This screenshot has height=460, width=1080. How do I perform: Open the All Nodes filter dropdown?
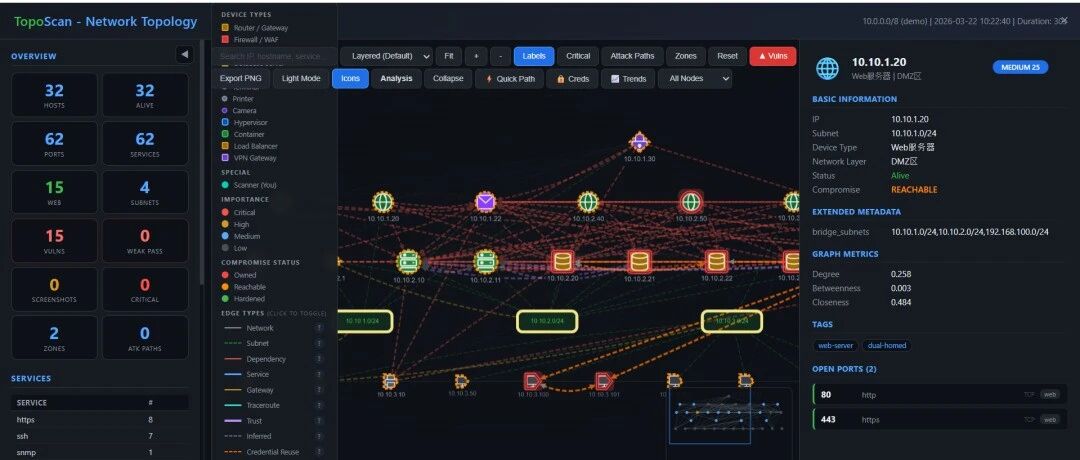(x=695, y=79)
